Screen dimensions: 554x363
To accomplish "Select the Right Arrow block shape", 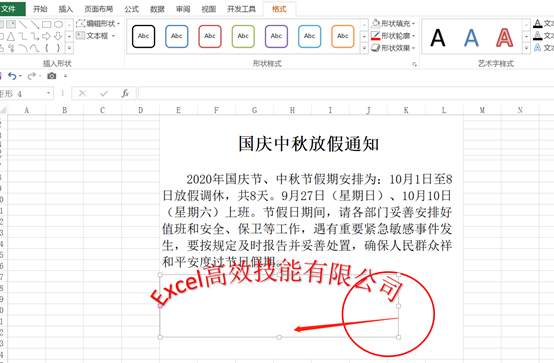I will pyautogui.click(x=46, y=36).
